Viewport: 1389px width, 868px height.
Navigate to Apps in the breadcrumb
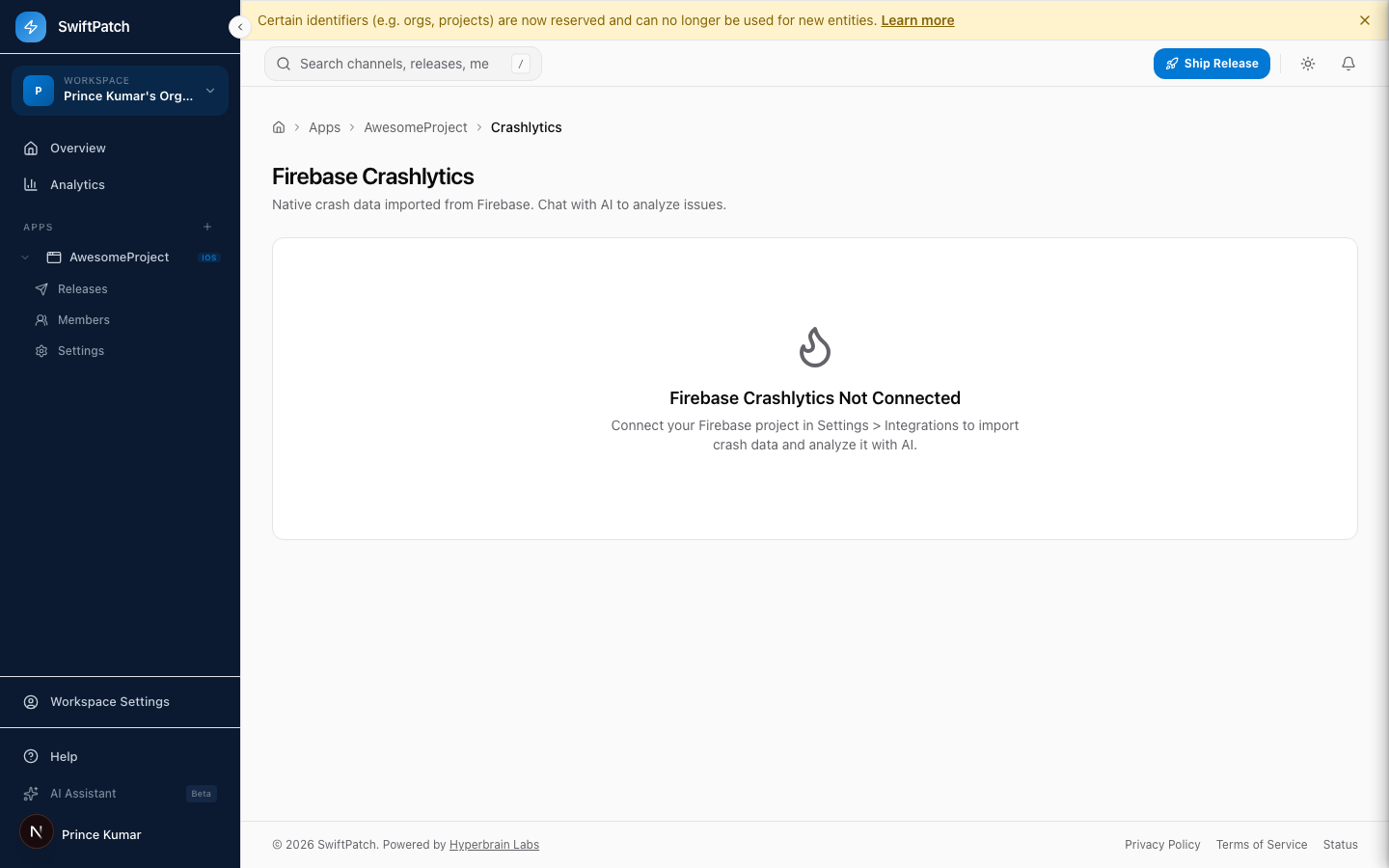(x=324, y=126)
